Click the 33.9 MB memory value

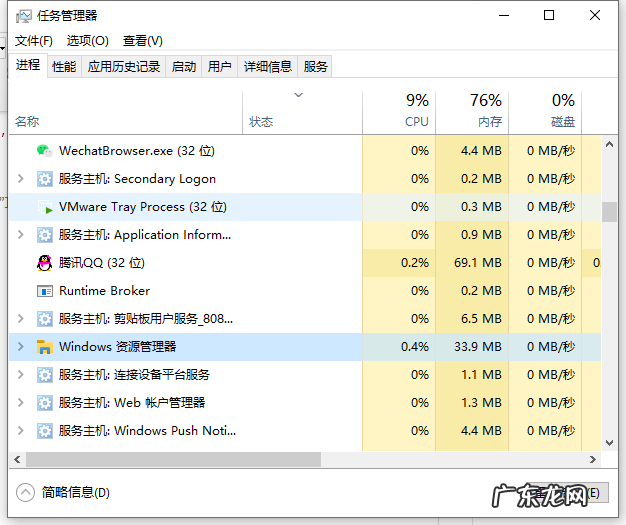tap(477, 347)
